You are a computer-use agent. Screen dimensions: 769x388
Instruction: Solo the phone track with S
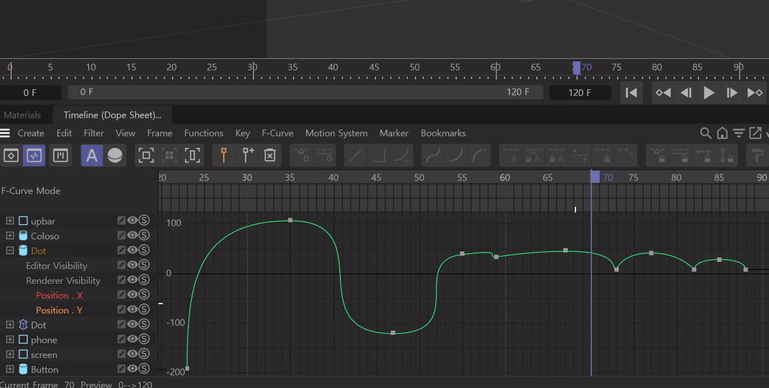144,339
